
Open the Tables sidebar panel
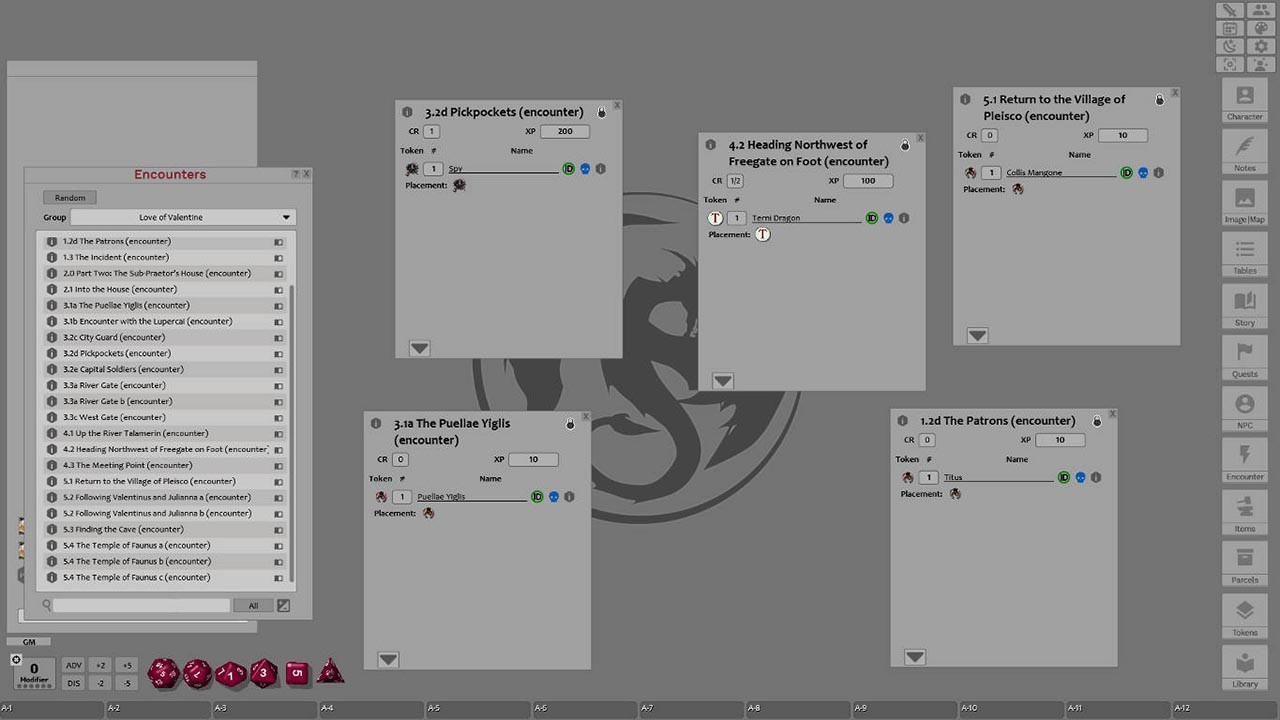(1244, 255)
